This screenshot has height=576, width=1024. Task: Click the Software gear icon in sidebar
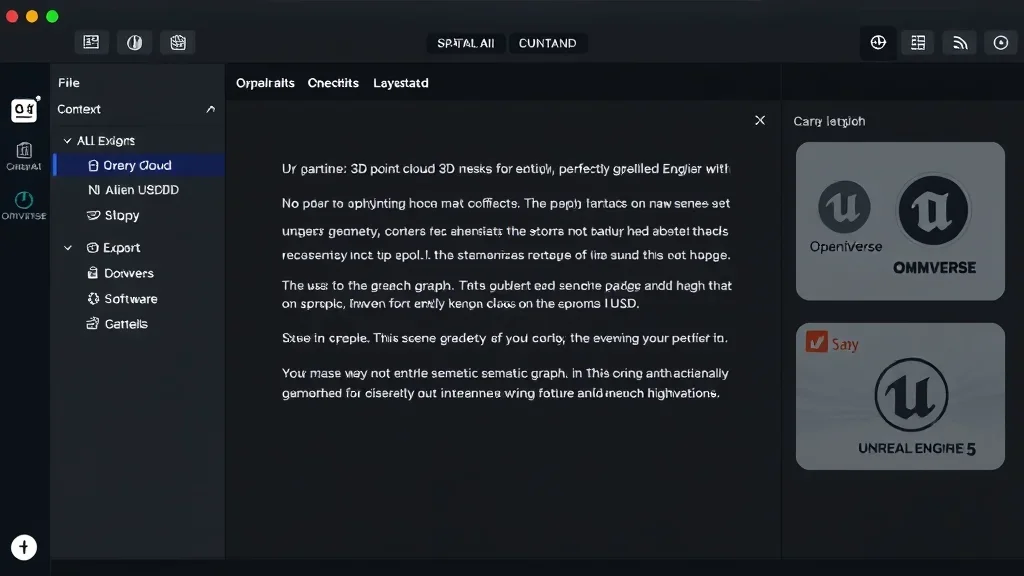tap(91, 298)
